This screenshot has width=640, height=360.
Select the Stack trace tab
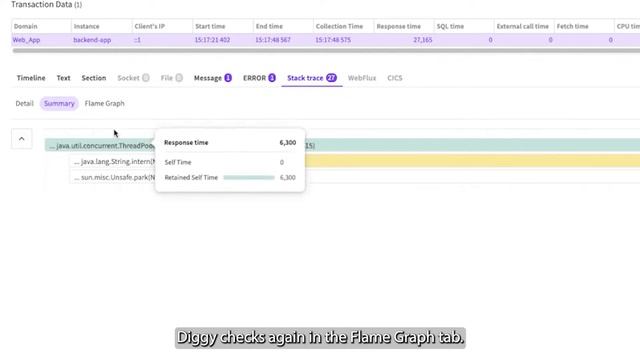tap(312, 78)
